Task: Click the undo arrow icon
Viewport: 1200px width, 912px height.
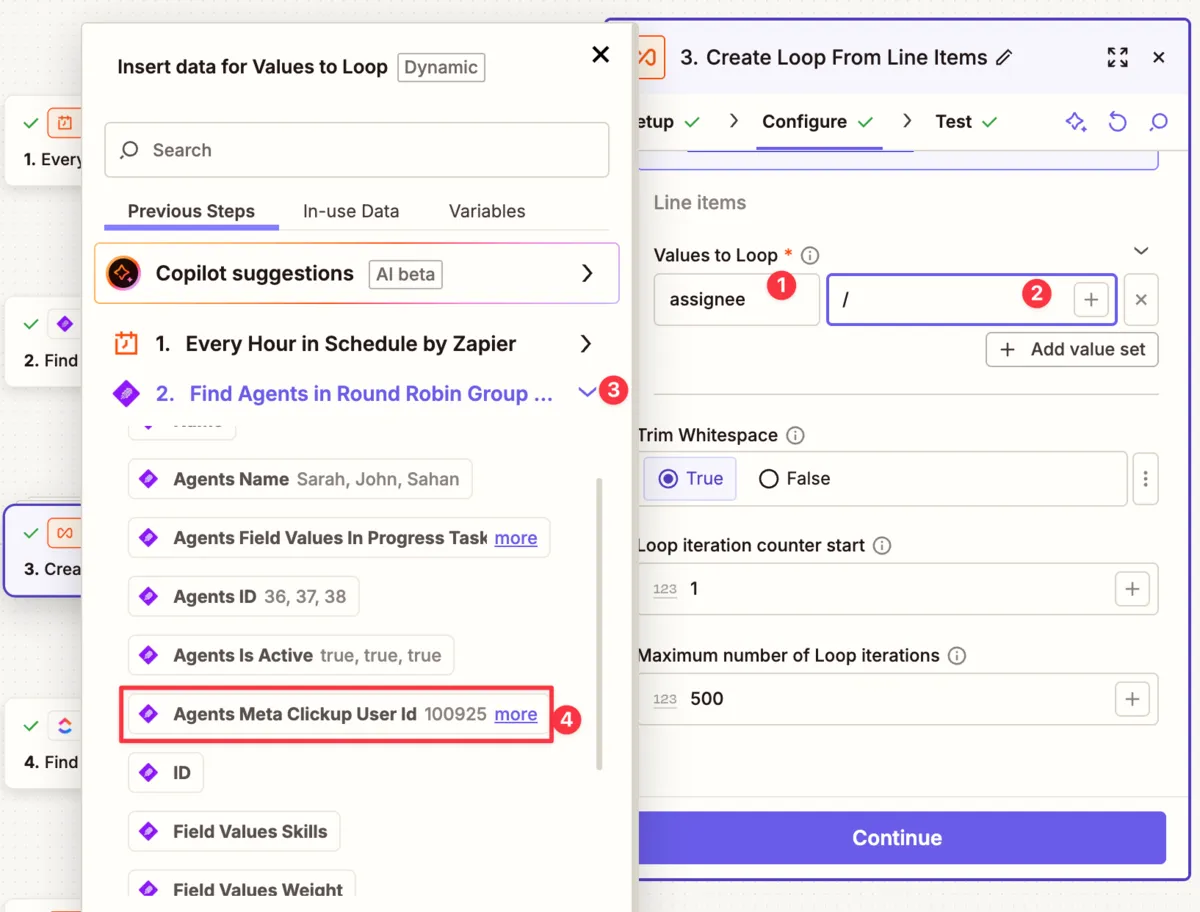Action: 1117,122
